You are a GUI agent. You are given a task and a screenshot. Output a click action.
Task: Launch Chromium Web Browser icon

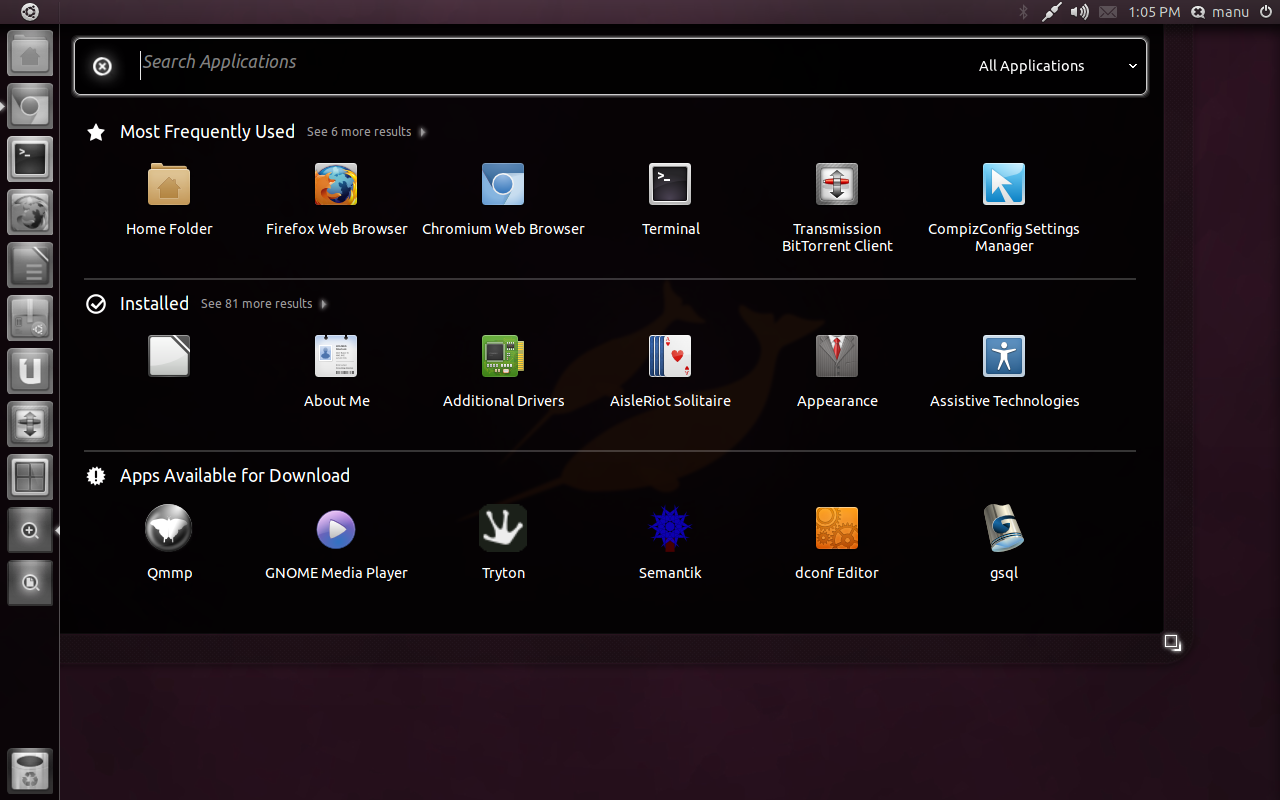tap(503, 185)
